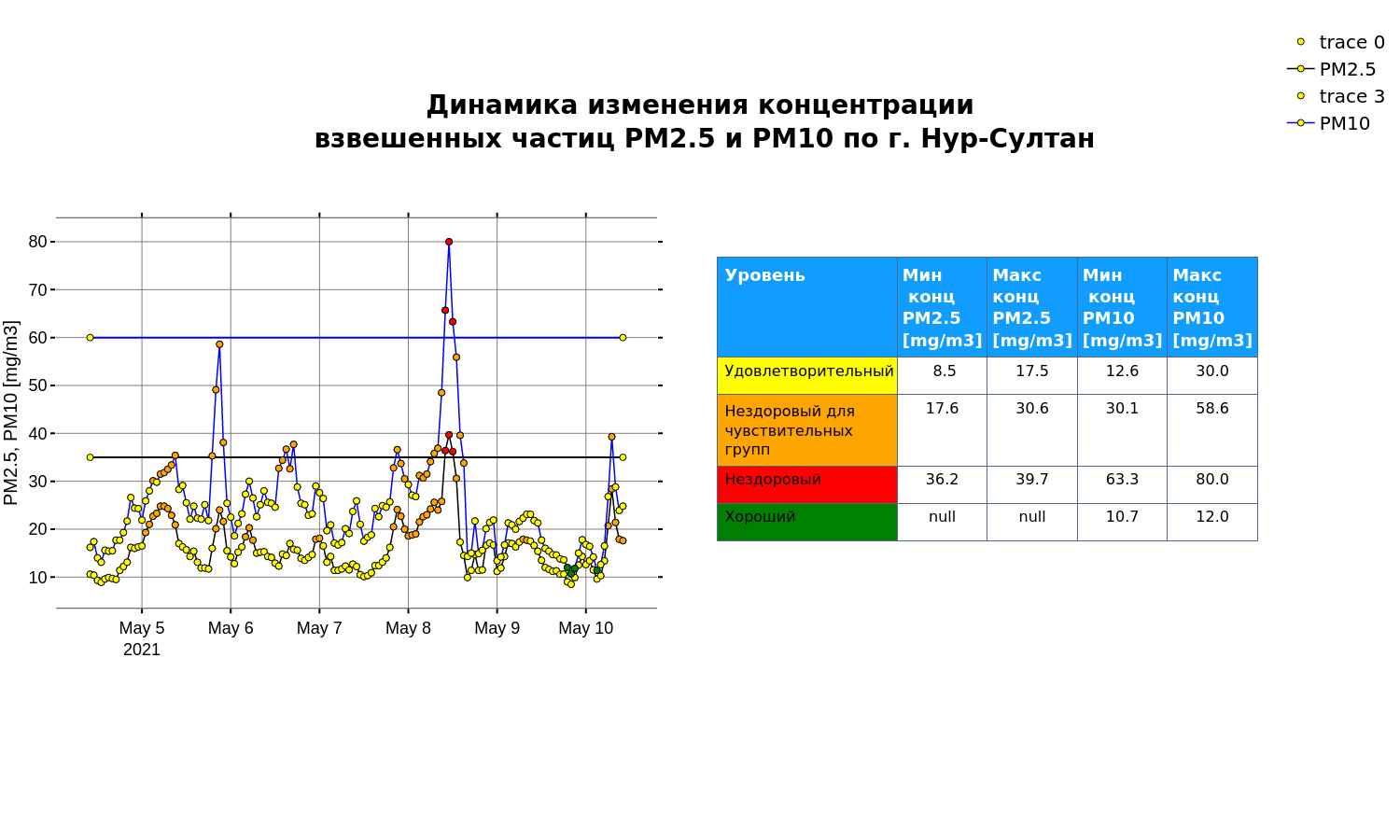This screenshot has height=840, width=1400.
Task: Click the May 10 axis label
Action: (x=586, y=628)
